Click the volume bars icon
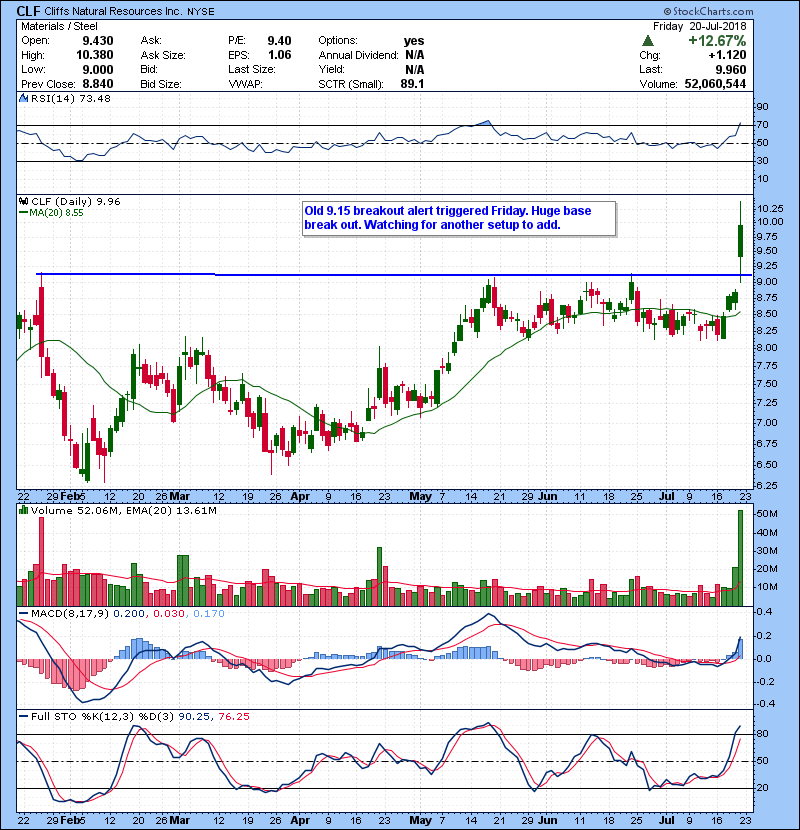800x830 pixels. coord(23,510)
